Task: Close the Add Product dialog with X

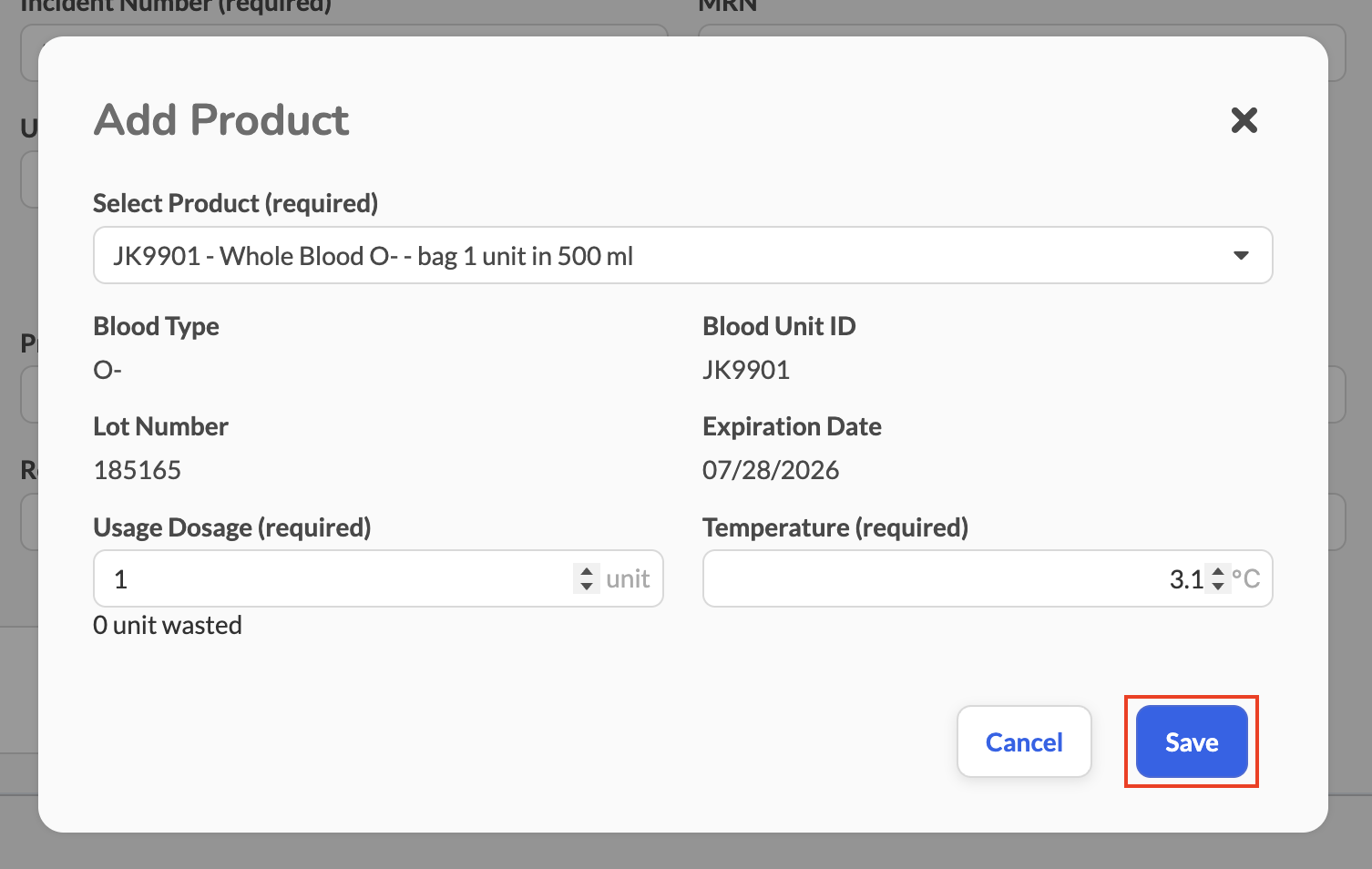Action: click(x=1244, y=120)
